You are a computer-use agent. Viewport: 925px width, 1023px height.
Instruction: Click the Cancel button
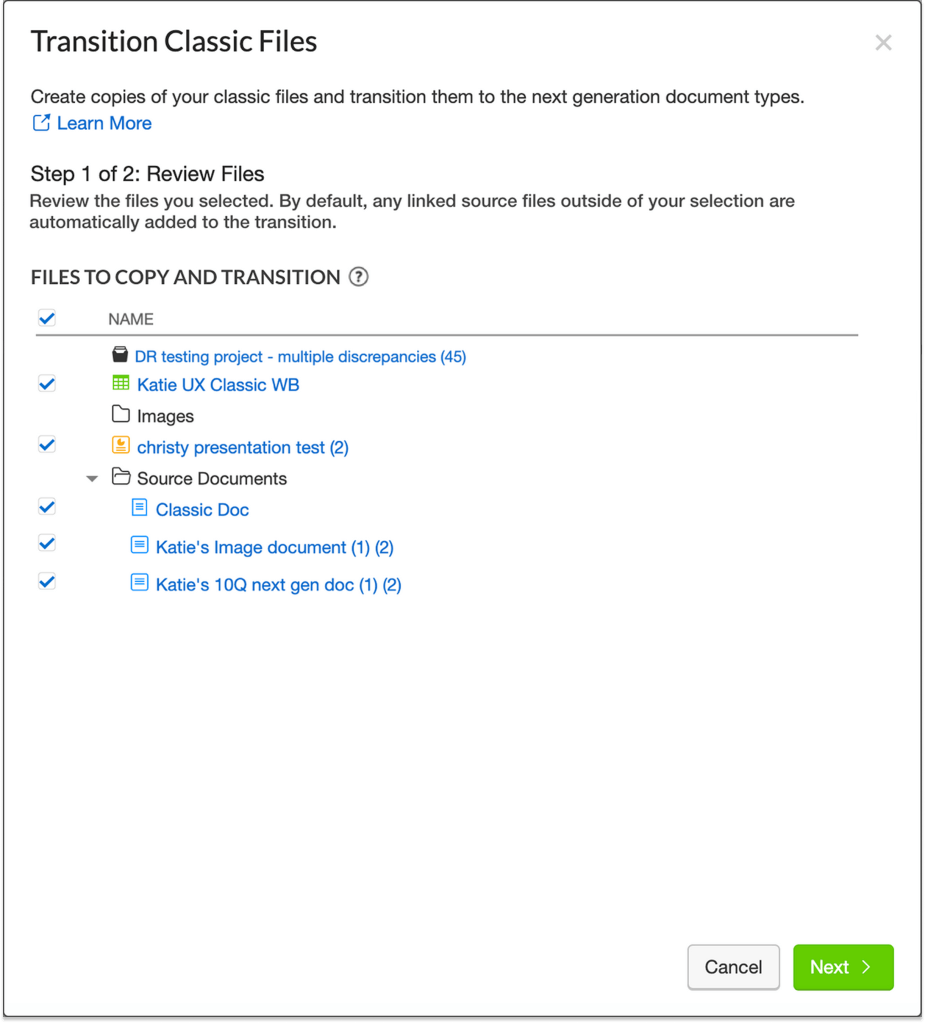[x=733, y=967]
